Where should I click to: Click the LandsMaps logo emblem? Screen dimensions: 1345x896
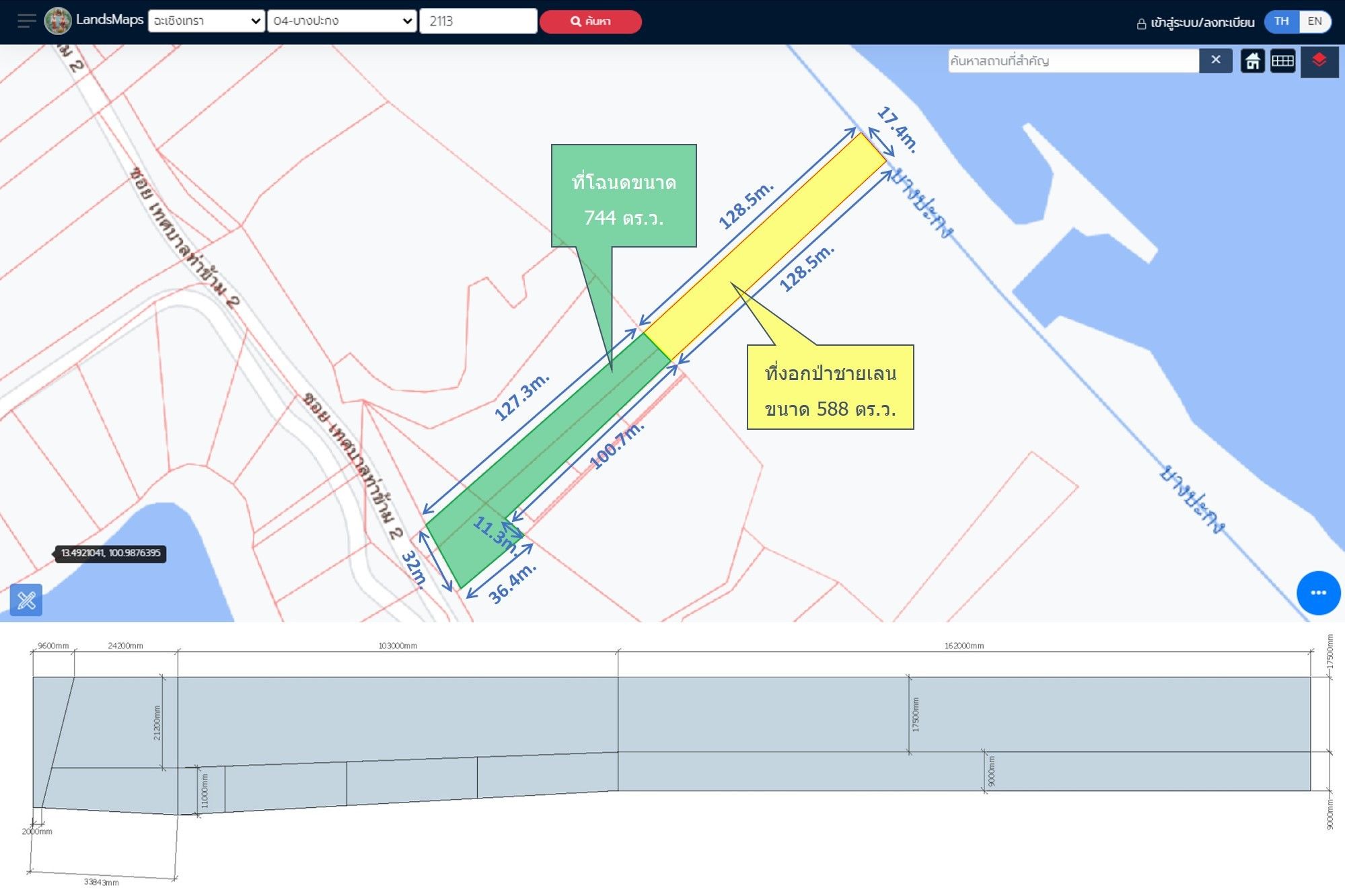tap(58, 21)
